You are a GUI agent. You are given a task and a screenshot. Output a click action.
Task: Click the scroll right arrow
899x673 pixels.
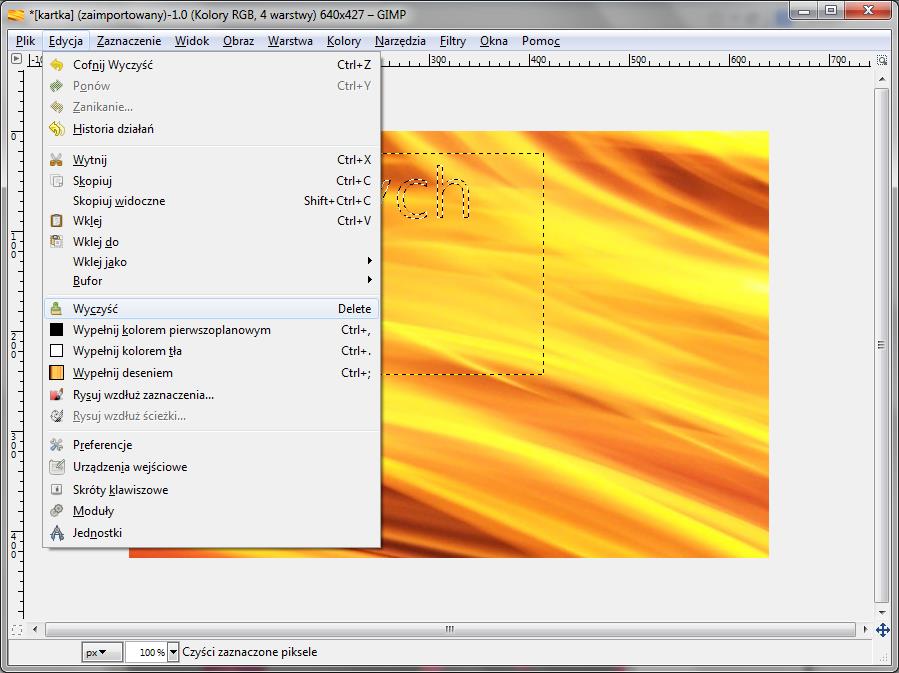[x=865, y=629]
